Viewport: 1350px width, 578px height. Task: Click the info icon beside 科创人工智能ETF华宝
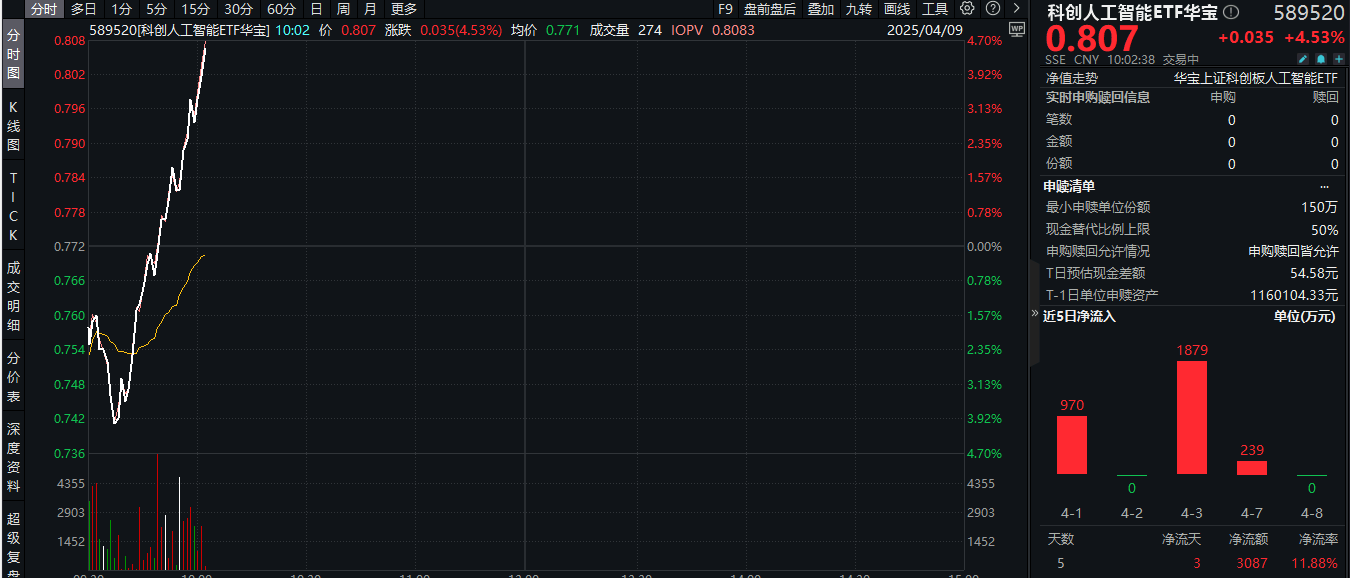click(1230, 12)
